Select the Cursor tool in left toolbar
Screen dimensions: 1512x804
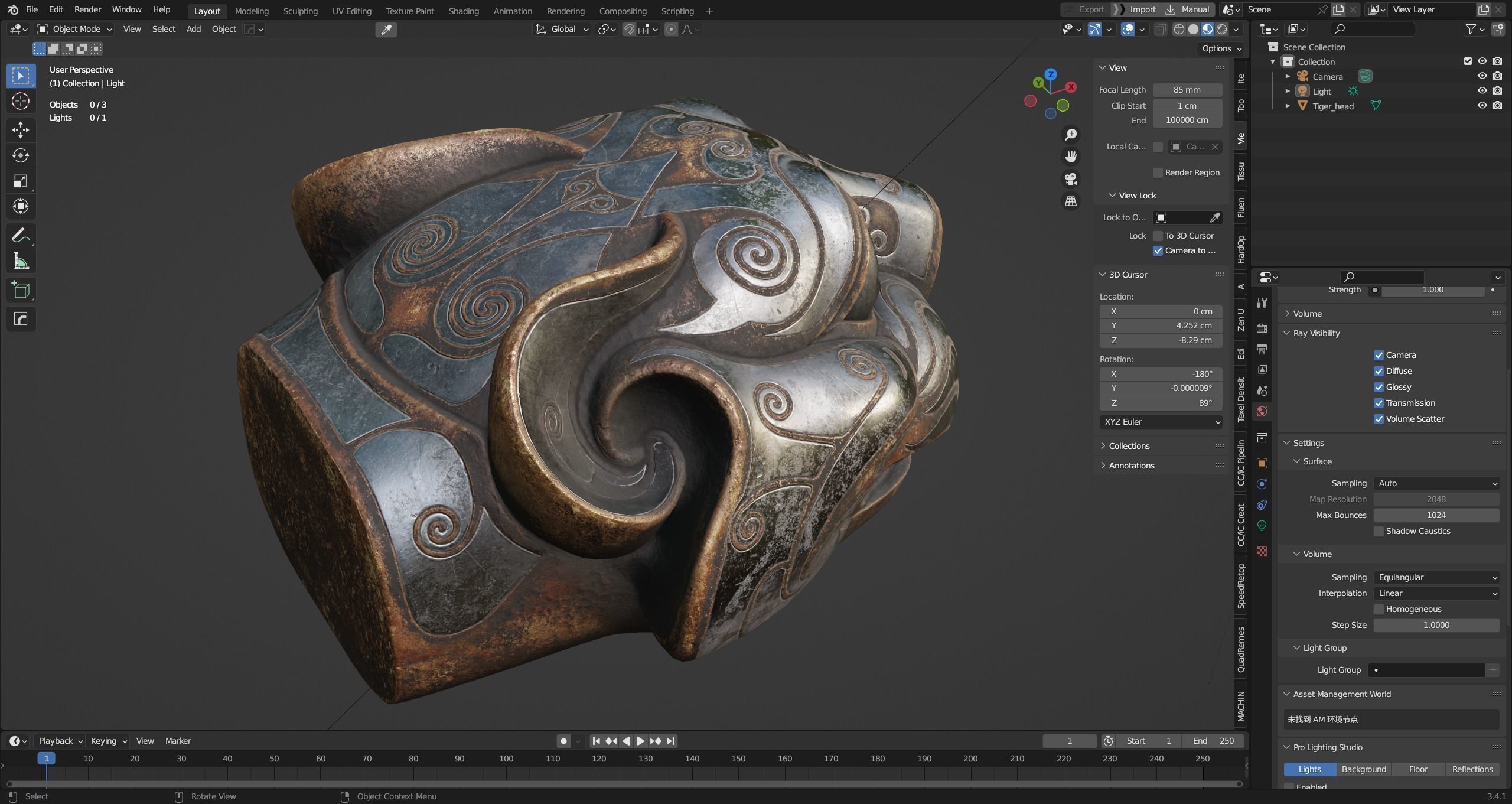click(x=21, y=102)
